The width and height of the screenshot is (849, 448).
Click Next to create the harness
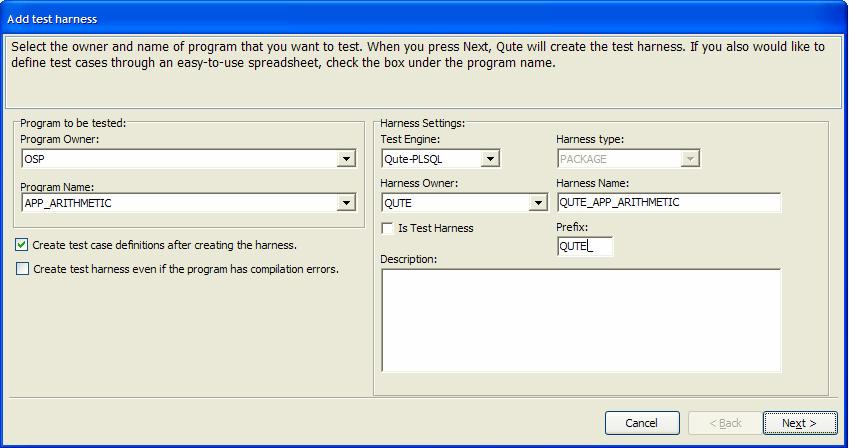point(799,423)
